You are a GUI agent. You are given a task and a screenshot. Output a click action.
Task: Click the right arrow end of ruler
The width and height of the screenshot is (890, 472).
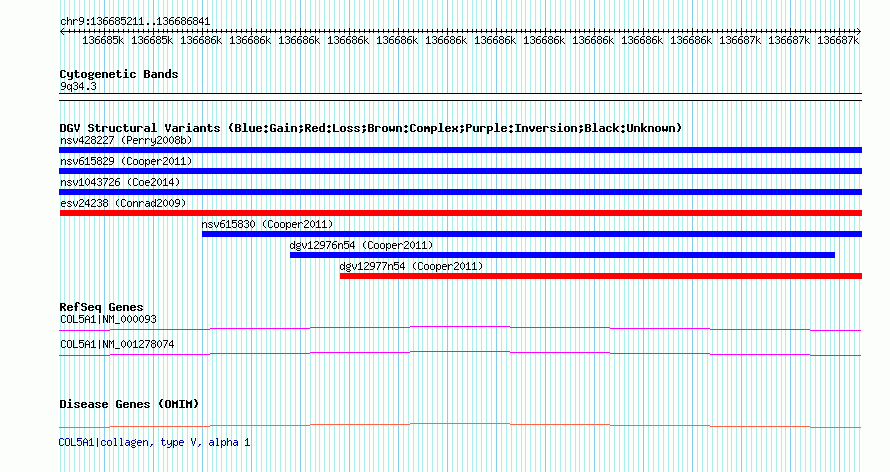[x=859, y=32]
